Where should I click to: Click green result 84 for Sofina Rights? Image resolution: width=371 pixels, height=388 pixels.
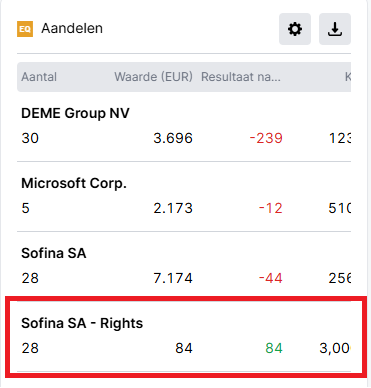pyautogui.click(x=274, y=348)
